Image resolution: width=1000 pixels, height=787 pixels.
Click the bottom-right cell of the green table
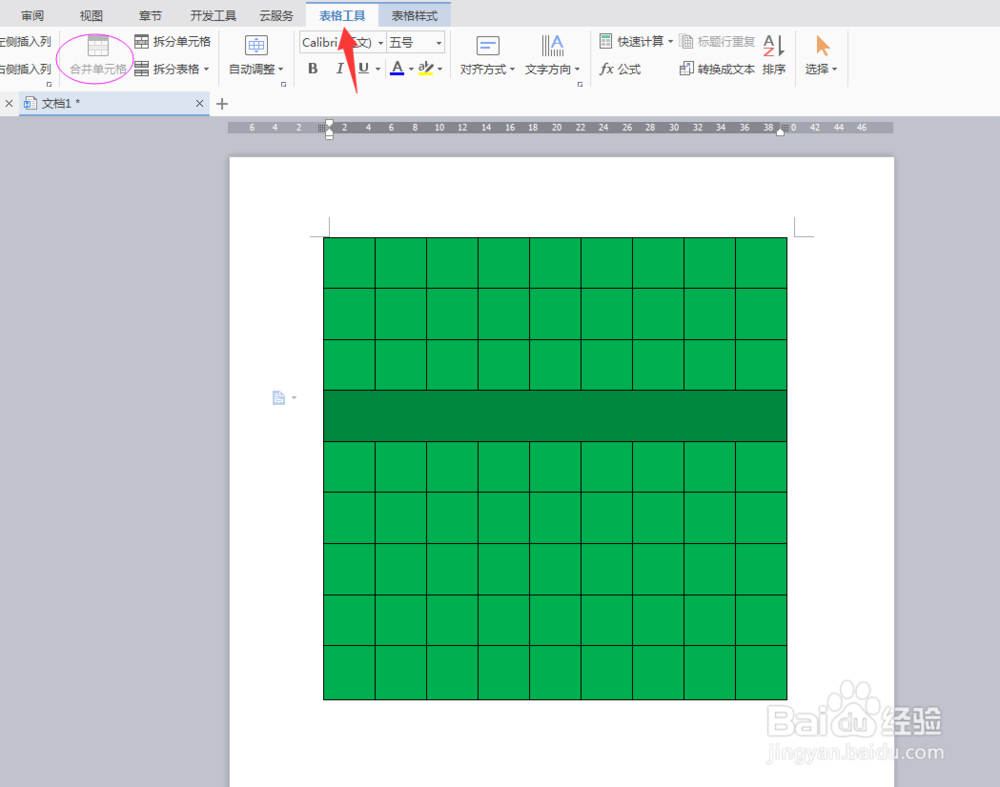coord(761,673)
